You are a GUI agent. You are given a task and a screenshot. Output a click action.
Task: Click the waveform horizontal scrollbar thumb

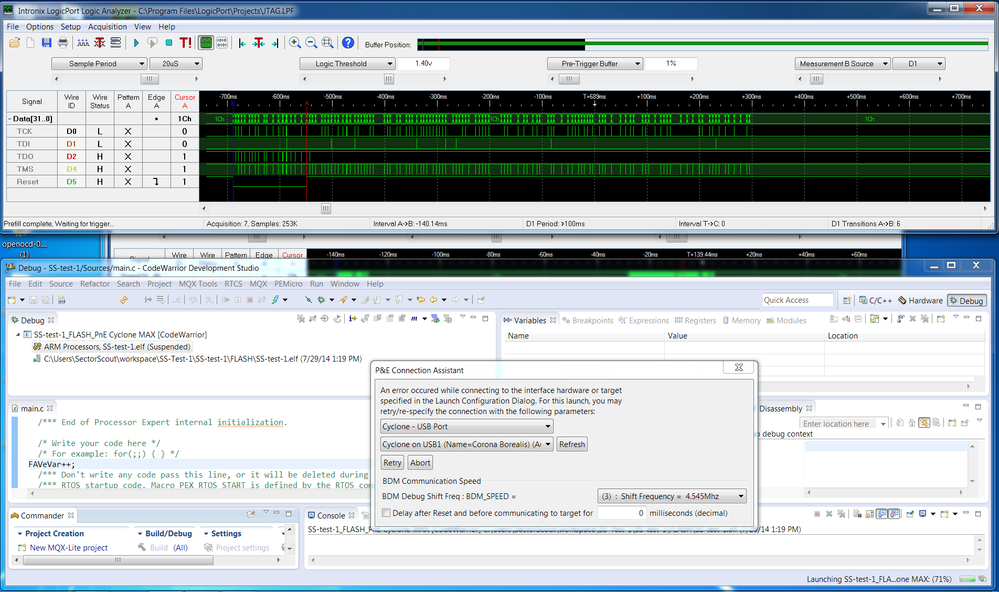click(326, 208)
